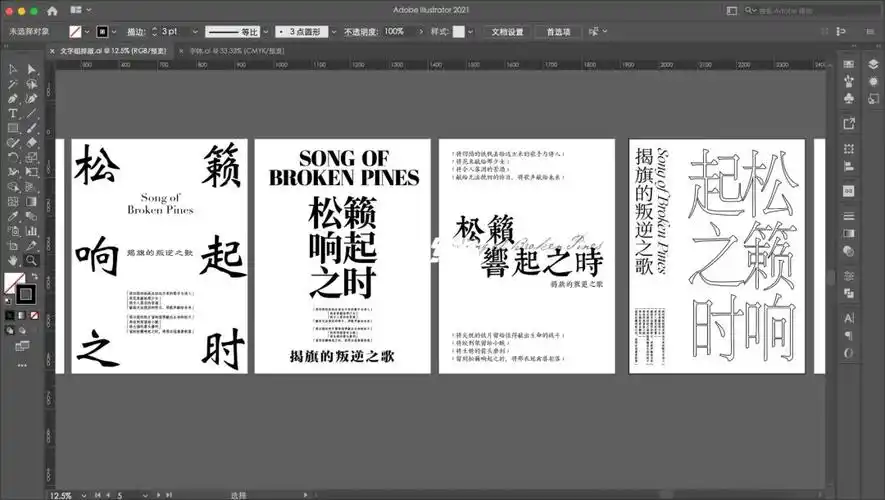Screen dimensions: 885x500
Task: Activate the Type tool
Action: (12, 113)
